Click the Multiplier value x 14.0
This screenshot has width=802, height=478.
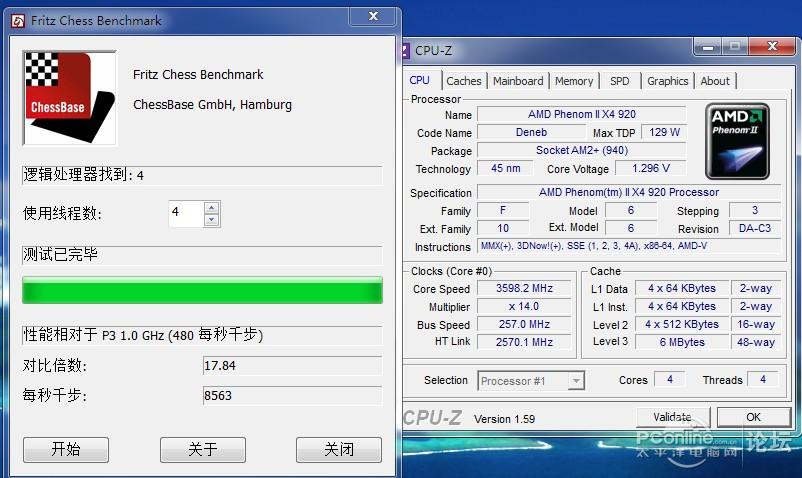(524, 306)
